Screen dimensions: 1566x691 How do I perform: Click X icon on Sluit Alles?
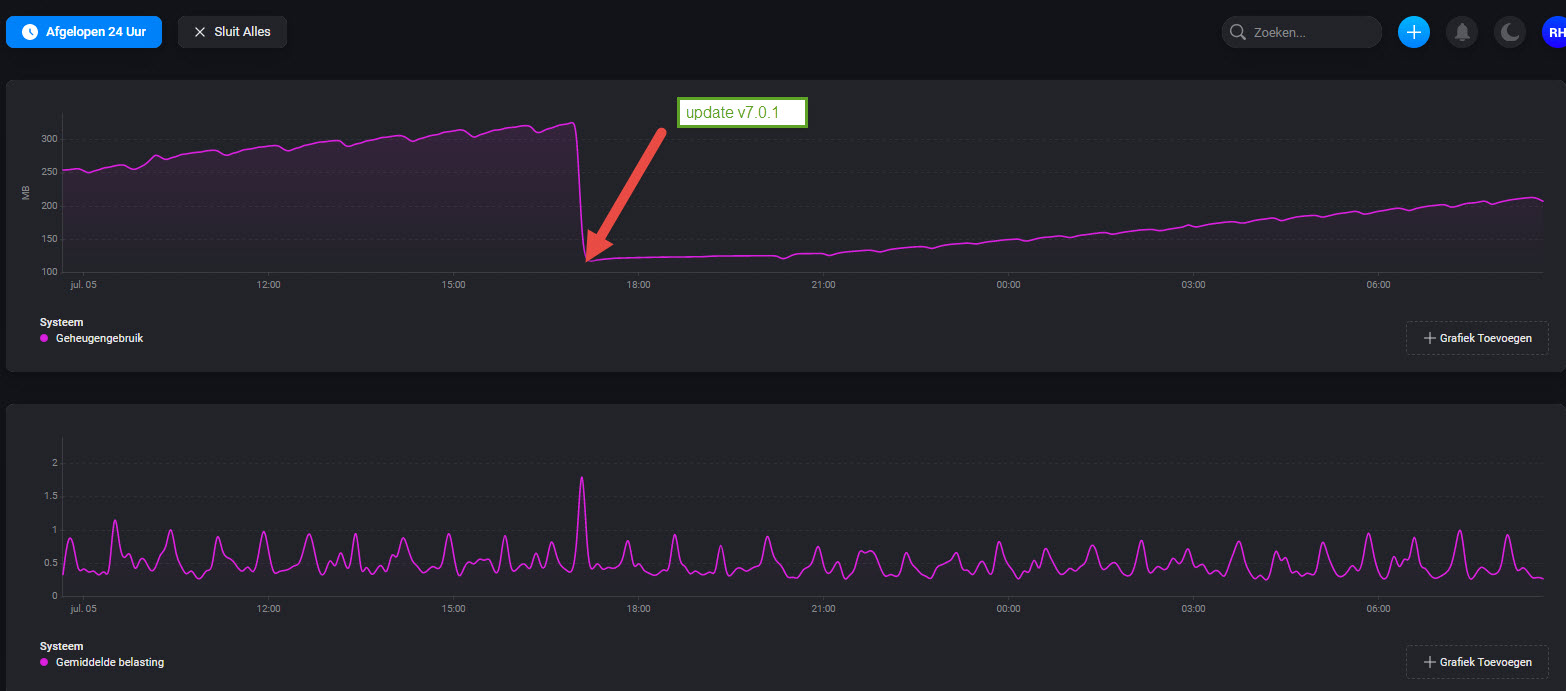(x=200, y=32)
